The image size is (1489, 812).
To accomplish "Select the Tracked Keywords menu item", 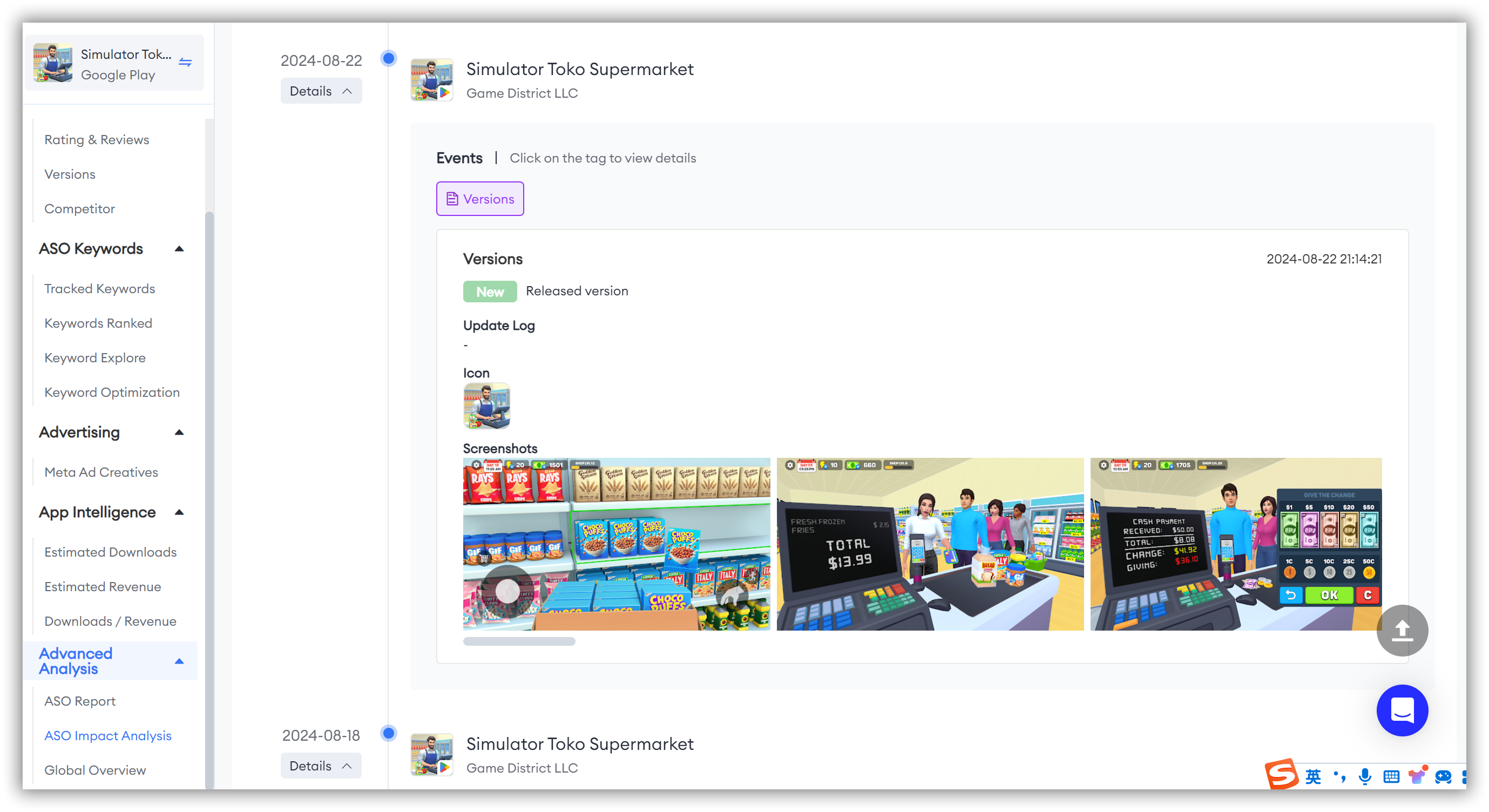I will (x=99, y=288).
